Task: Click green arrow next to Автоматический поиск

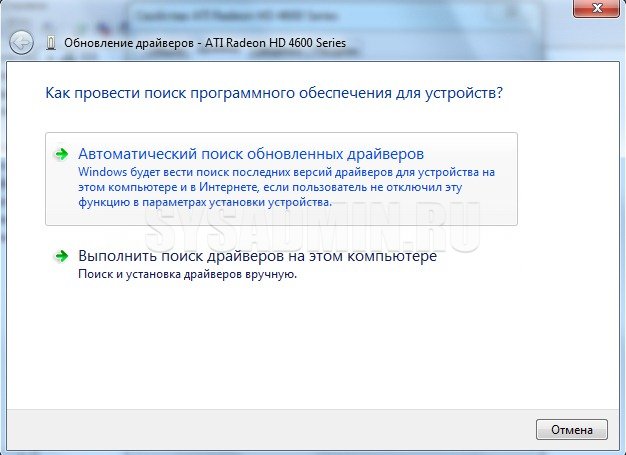Action: (x=62, y=154)
